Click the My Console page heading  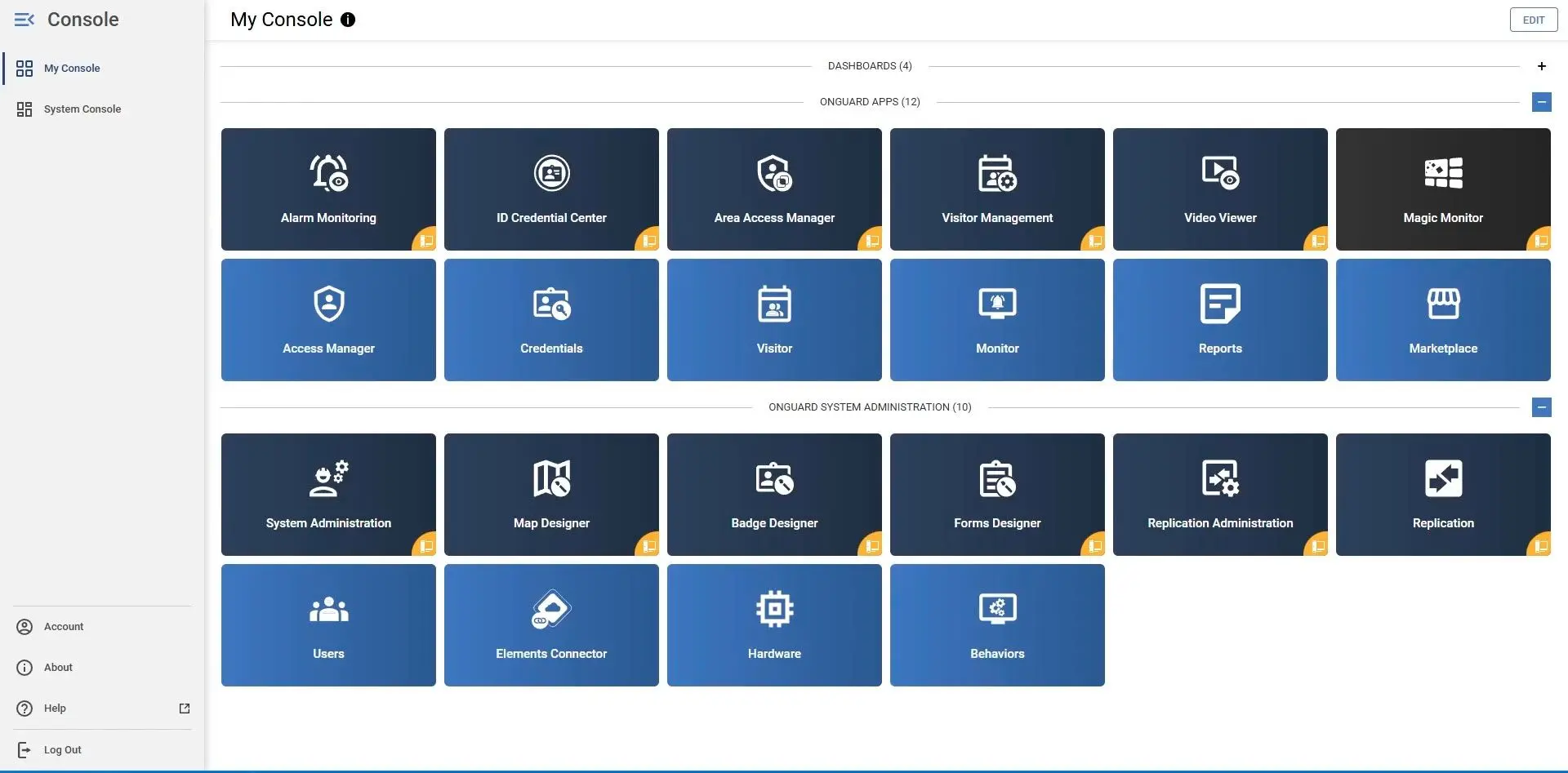click(x=282, y=20)
